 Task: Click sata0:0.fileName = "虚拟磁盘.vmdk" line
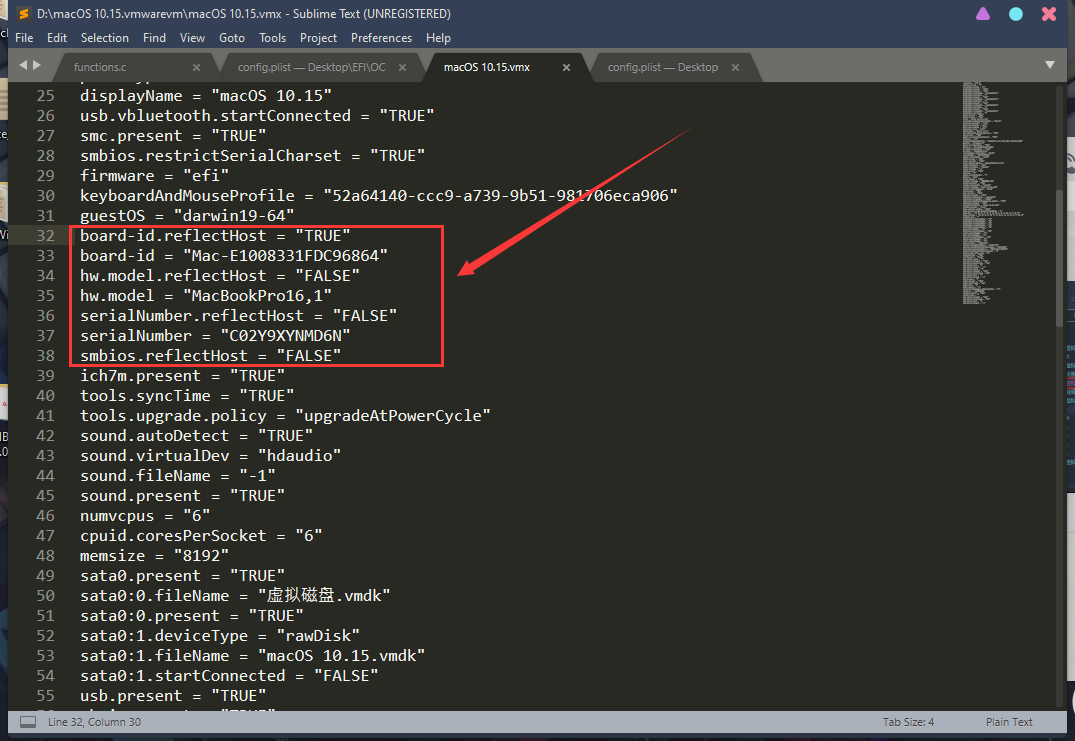(x=235, y=596)
